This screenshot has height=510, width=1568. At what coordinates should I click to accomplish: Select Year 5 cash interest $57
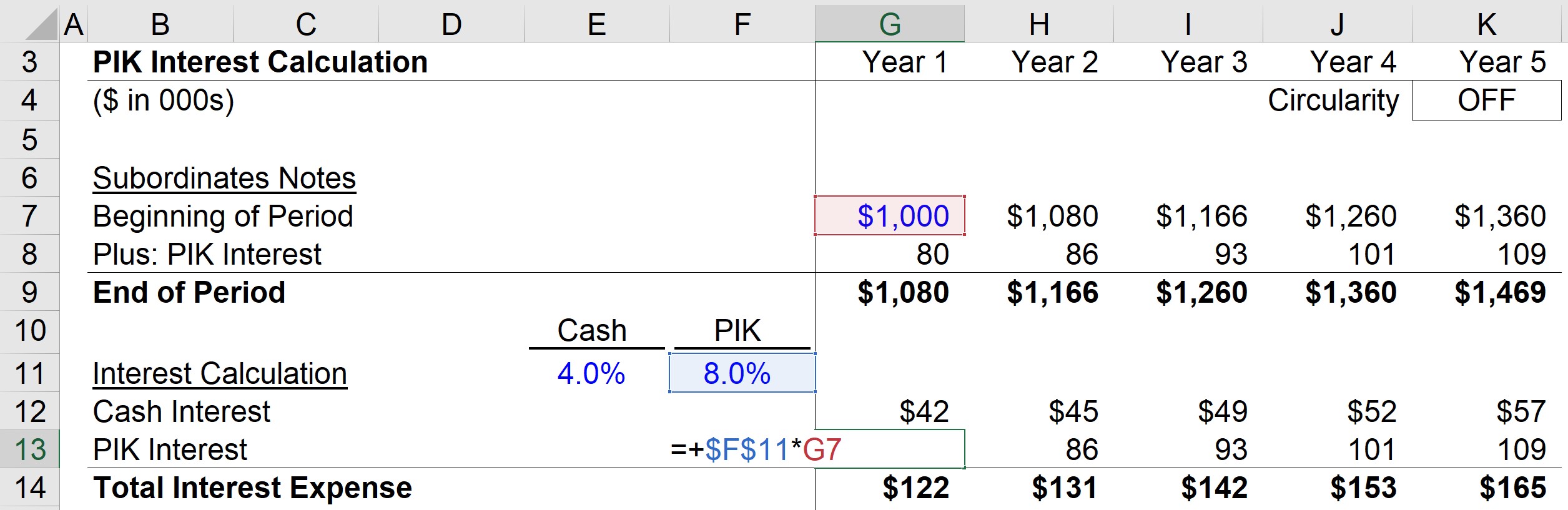pos(1487,411)
